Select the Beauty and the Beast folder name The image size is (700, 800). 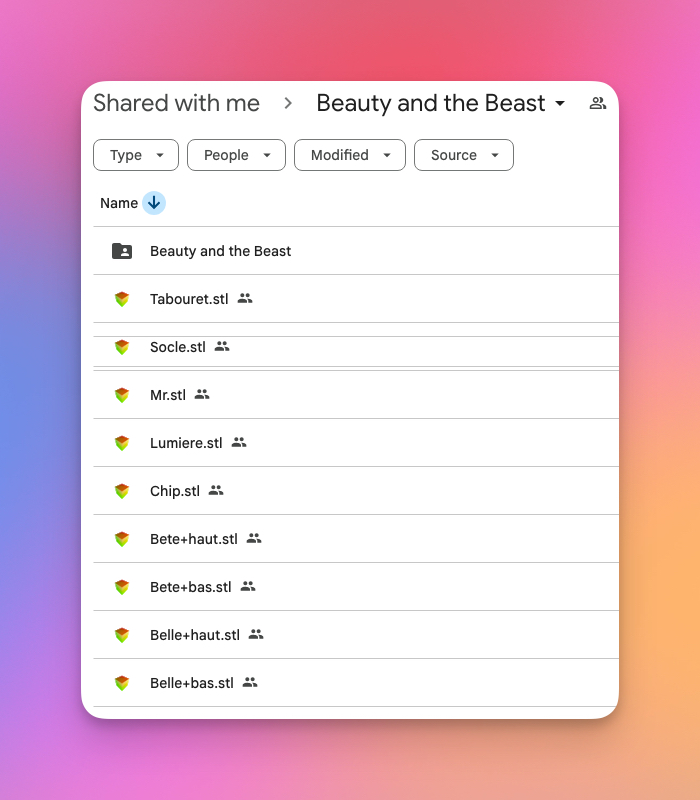click(x=220, y=251)
